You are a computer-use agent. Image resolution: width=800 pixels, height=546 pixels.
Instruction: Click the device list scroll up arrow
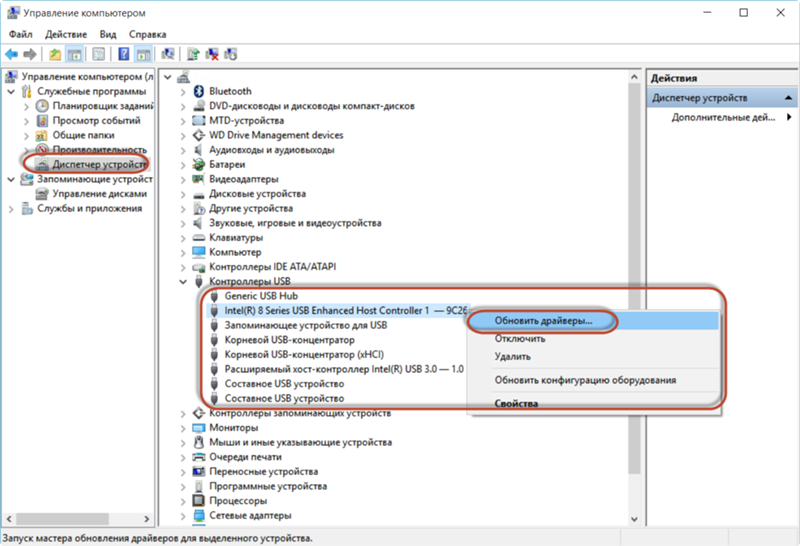coord(634,77)
